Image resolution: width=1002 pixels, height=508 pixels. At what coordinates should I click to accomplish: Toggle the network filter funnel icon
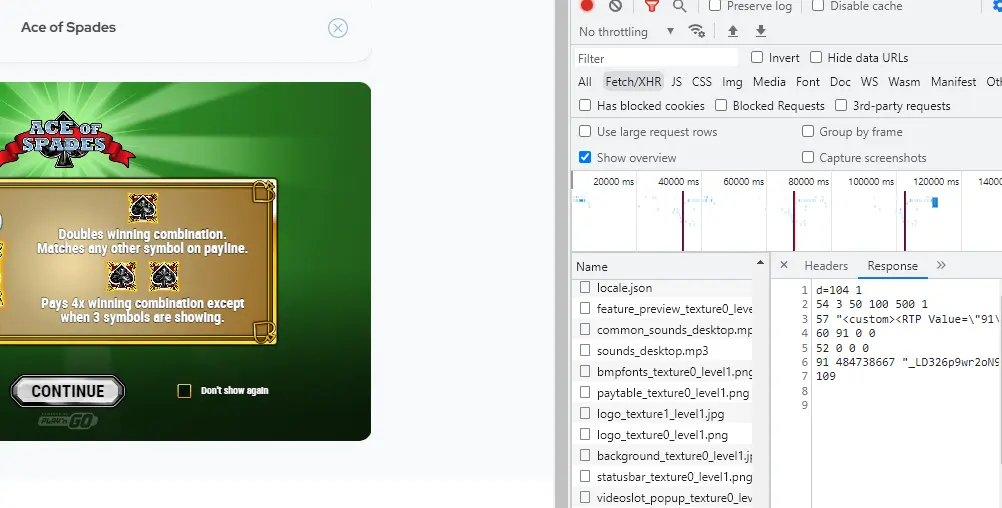651,6
